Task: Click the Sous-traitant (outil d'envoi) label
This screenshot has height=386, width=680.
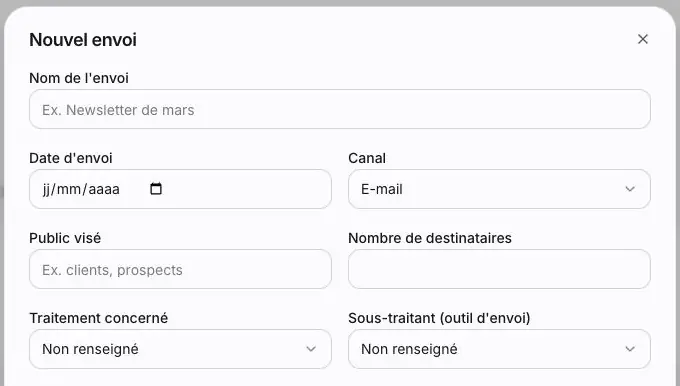Action: [x=439, y=318]
